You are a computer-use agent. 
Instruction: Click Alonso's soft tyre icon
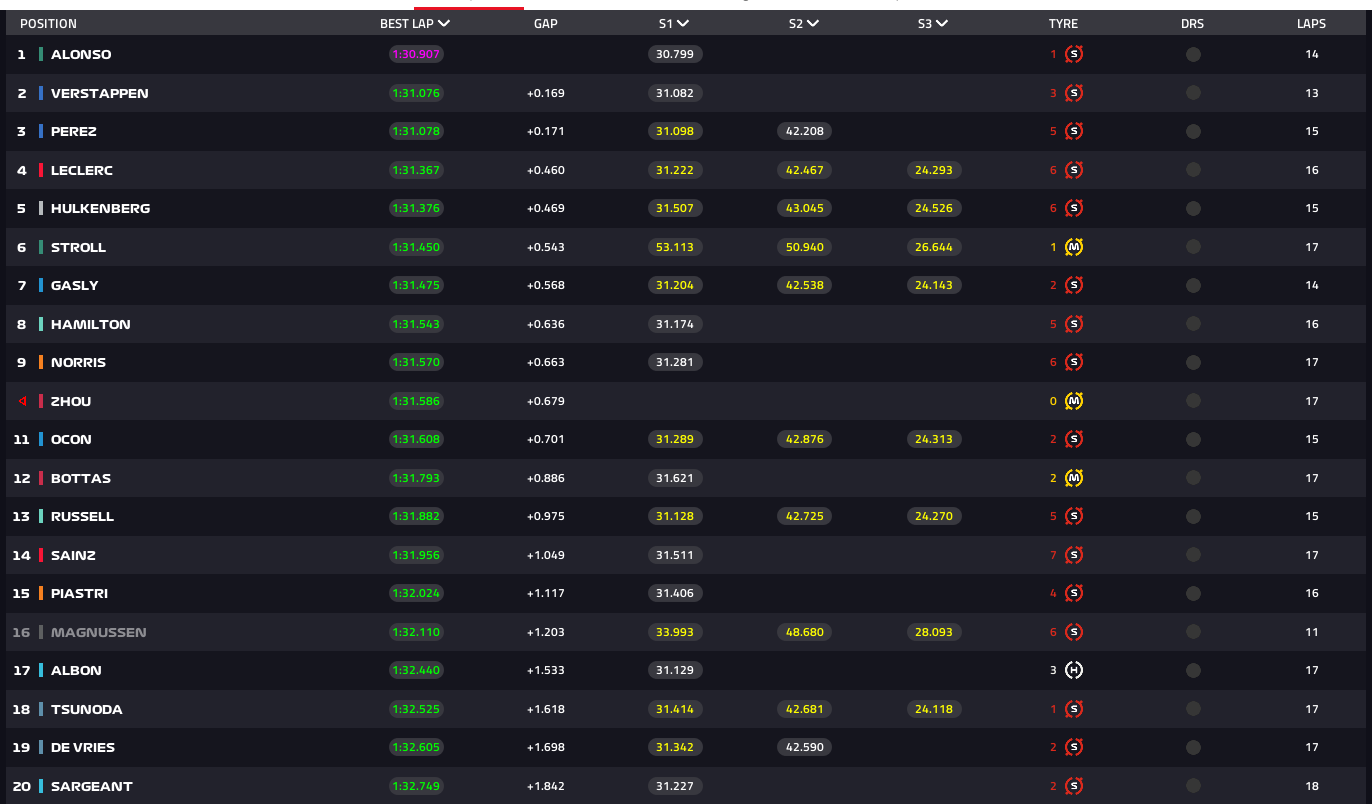tap(1074, 54)
